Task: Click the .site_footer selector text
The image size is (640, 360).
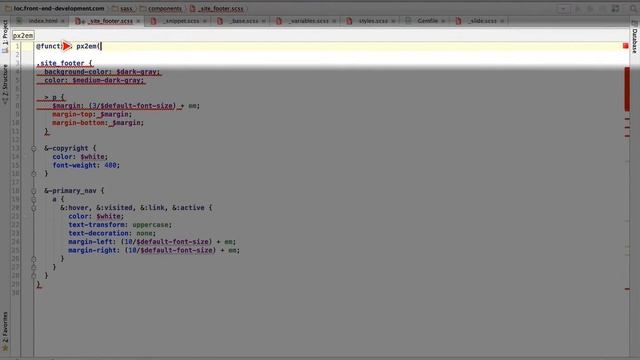Action: click(60, 63)
